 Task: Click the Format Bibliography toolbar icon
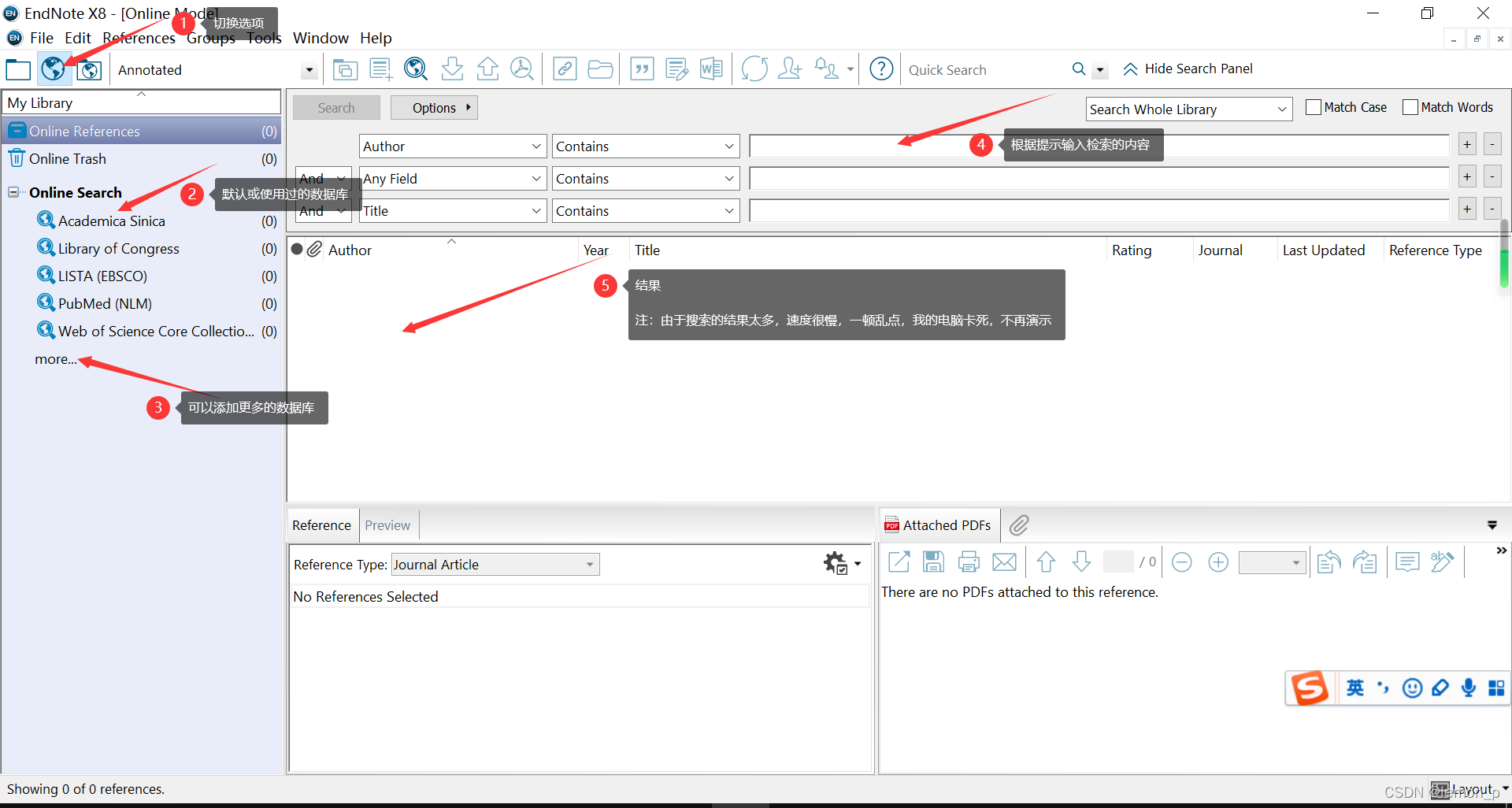[x=676, y=69]
